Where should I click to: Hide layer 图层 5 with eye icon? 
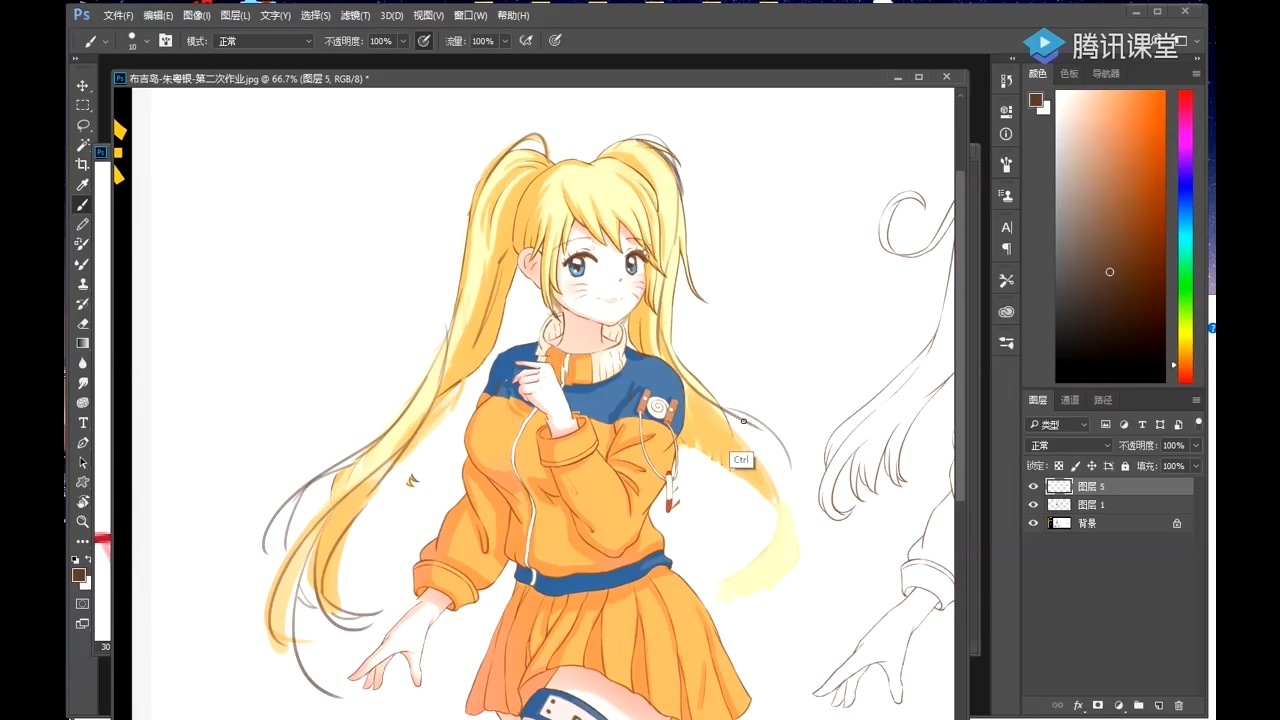click(x=1033, y=487)
